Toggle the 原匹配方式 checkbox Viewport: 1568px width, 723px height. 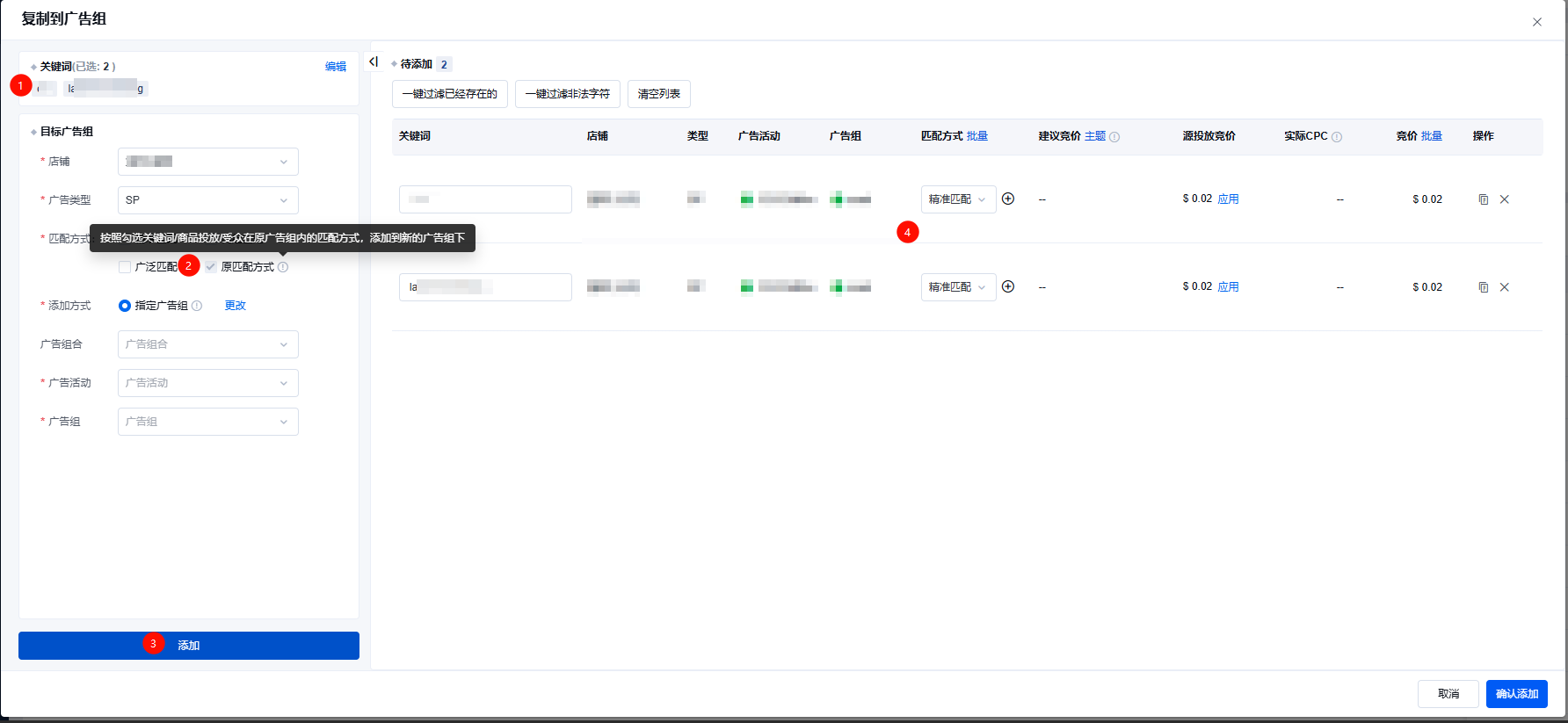pos(211,267)
